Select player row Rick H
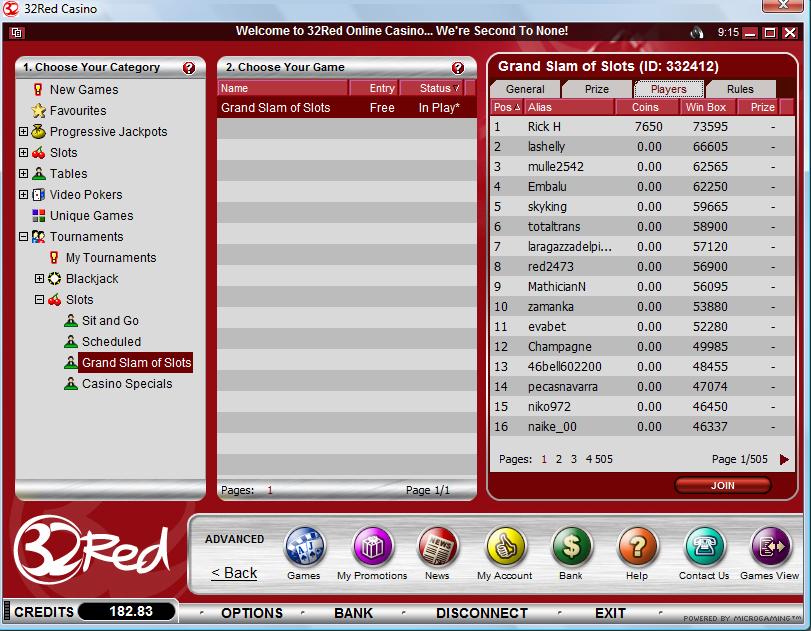 click(x=642, y=126)
